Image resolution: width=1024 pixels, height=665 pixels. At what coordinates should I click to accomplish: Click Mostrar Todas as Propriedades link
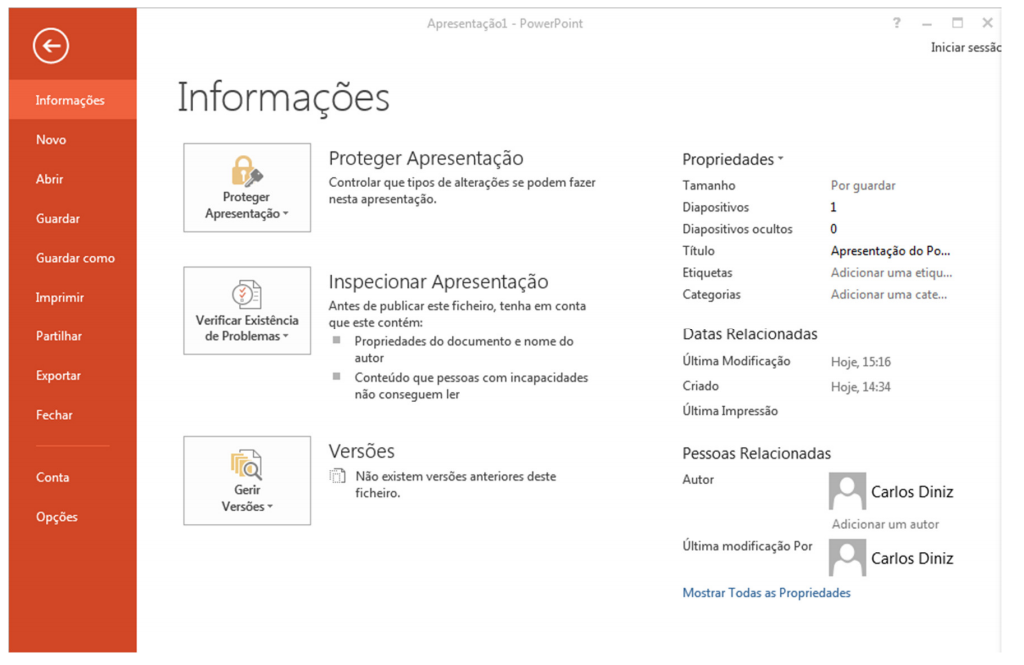[x=766, y=593]
